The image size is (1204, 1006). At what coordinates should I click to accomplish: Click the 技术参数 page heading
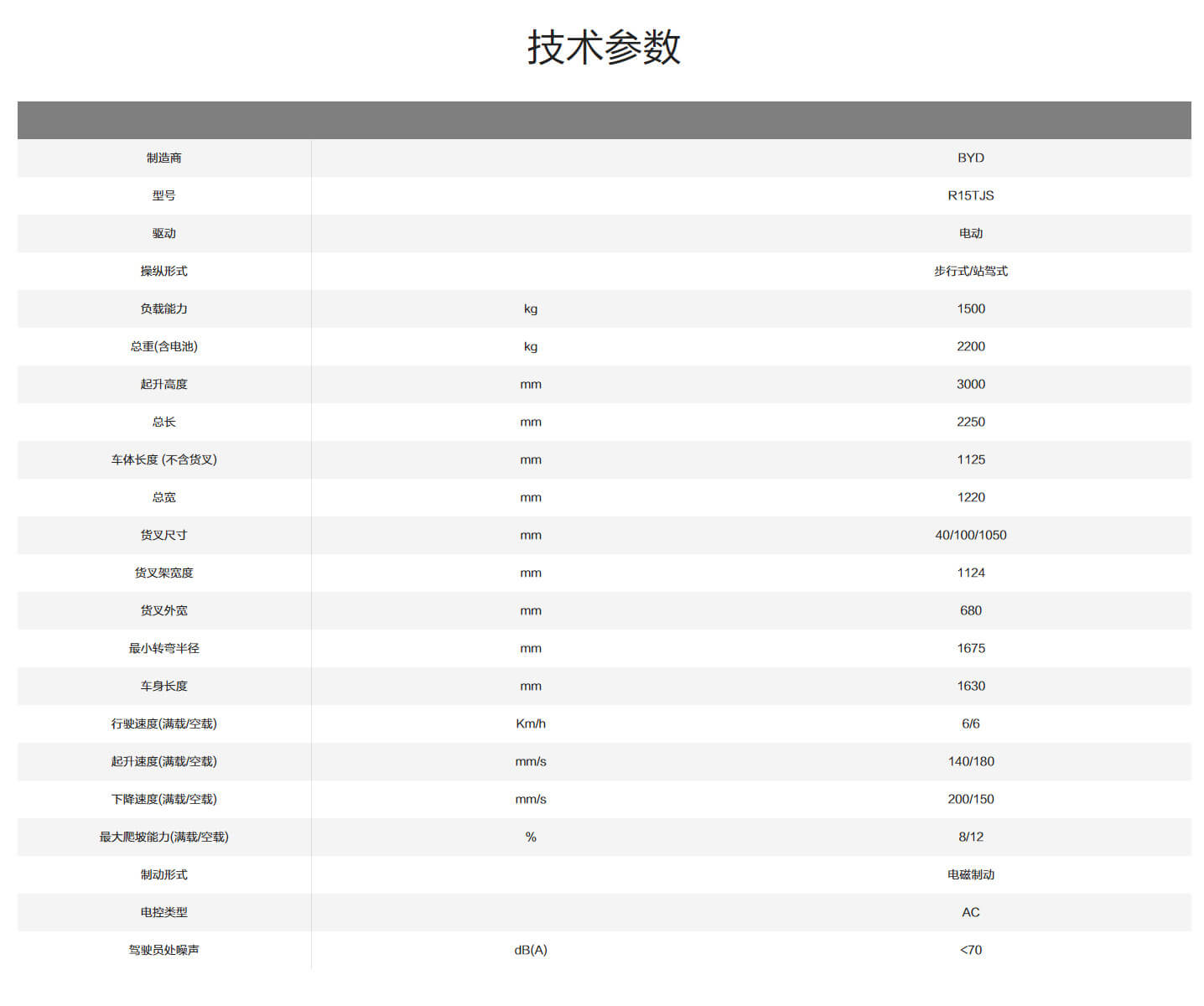603,47
